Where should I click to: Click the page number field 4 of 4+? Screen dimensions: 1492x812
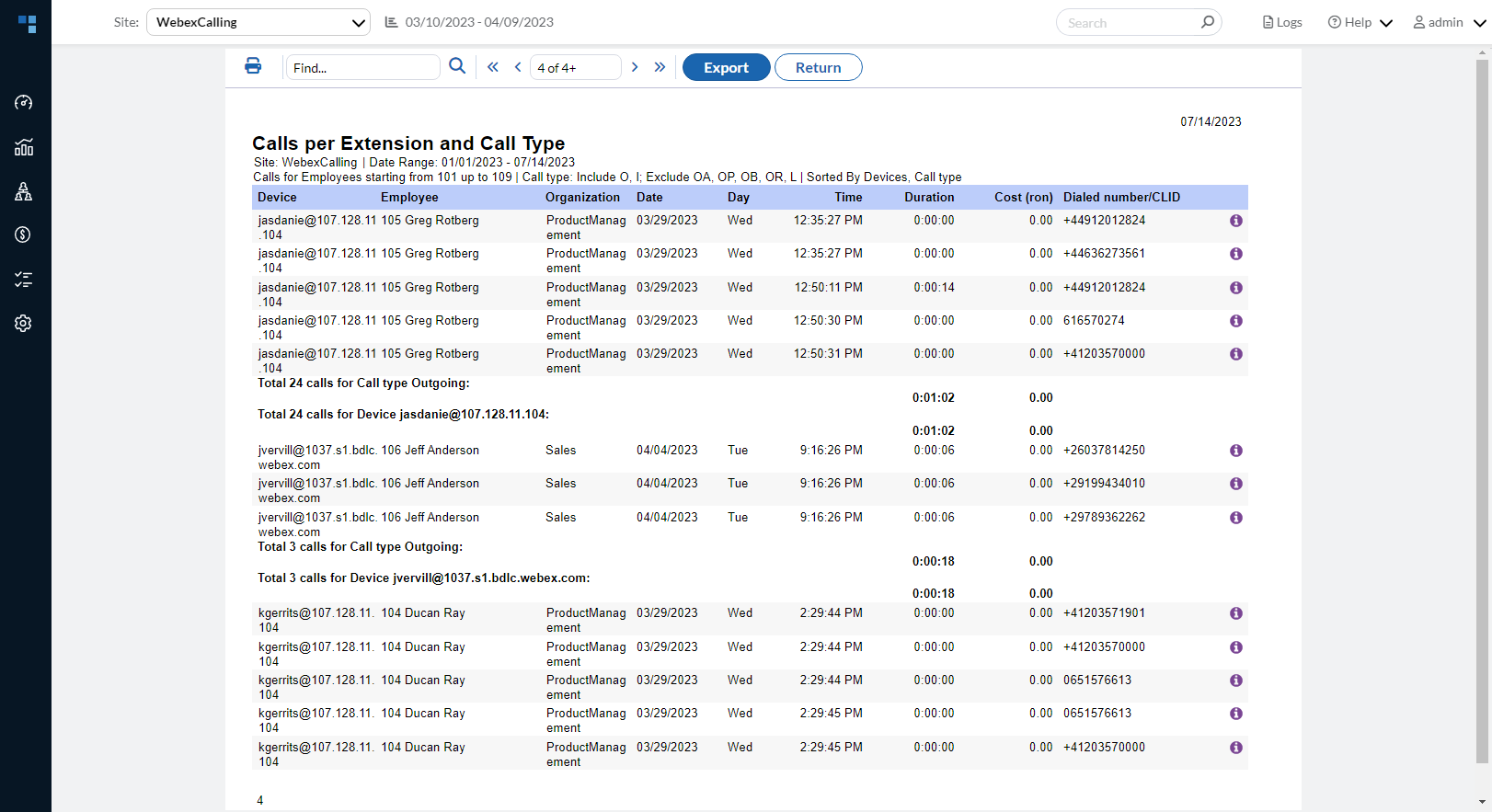pyautogui.click(x=576, y=67)
